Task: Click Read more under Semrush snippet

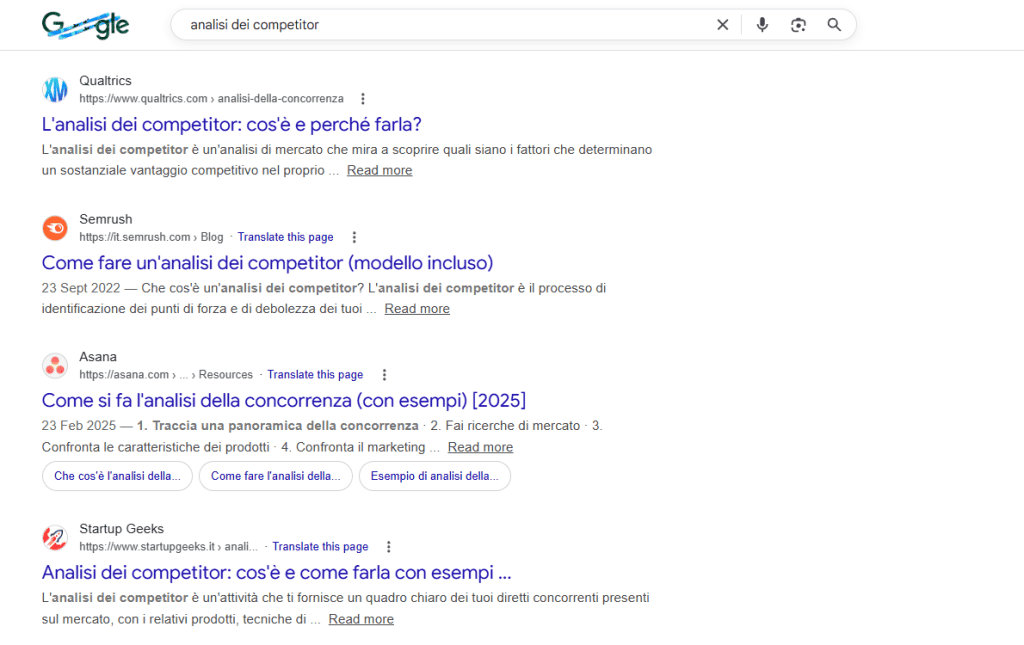Action: [417, 309]
